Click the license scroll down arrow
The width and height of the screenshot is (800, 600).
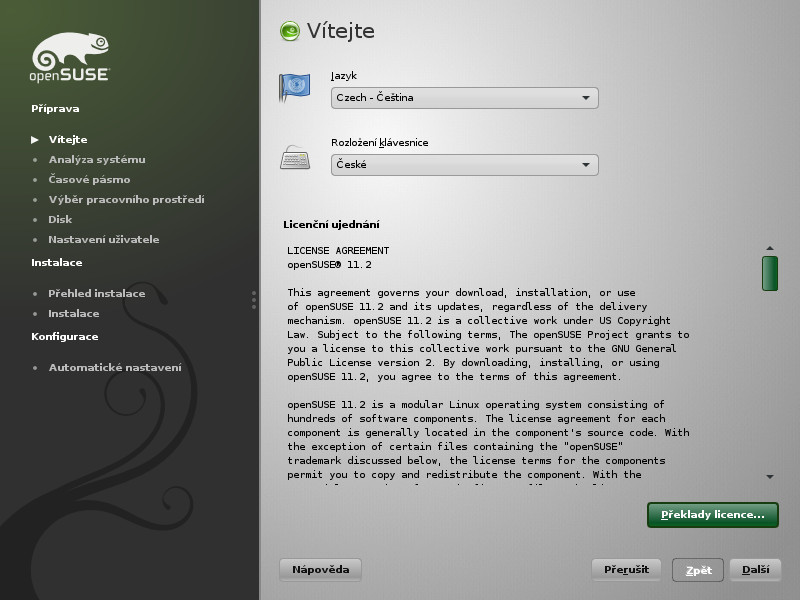(770, 477)
